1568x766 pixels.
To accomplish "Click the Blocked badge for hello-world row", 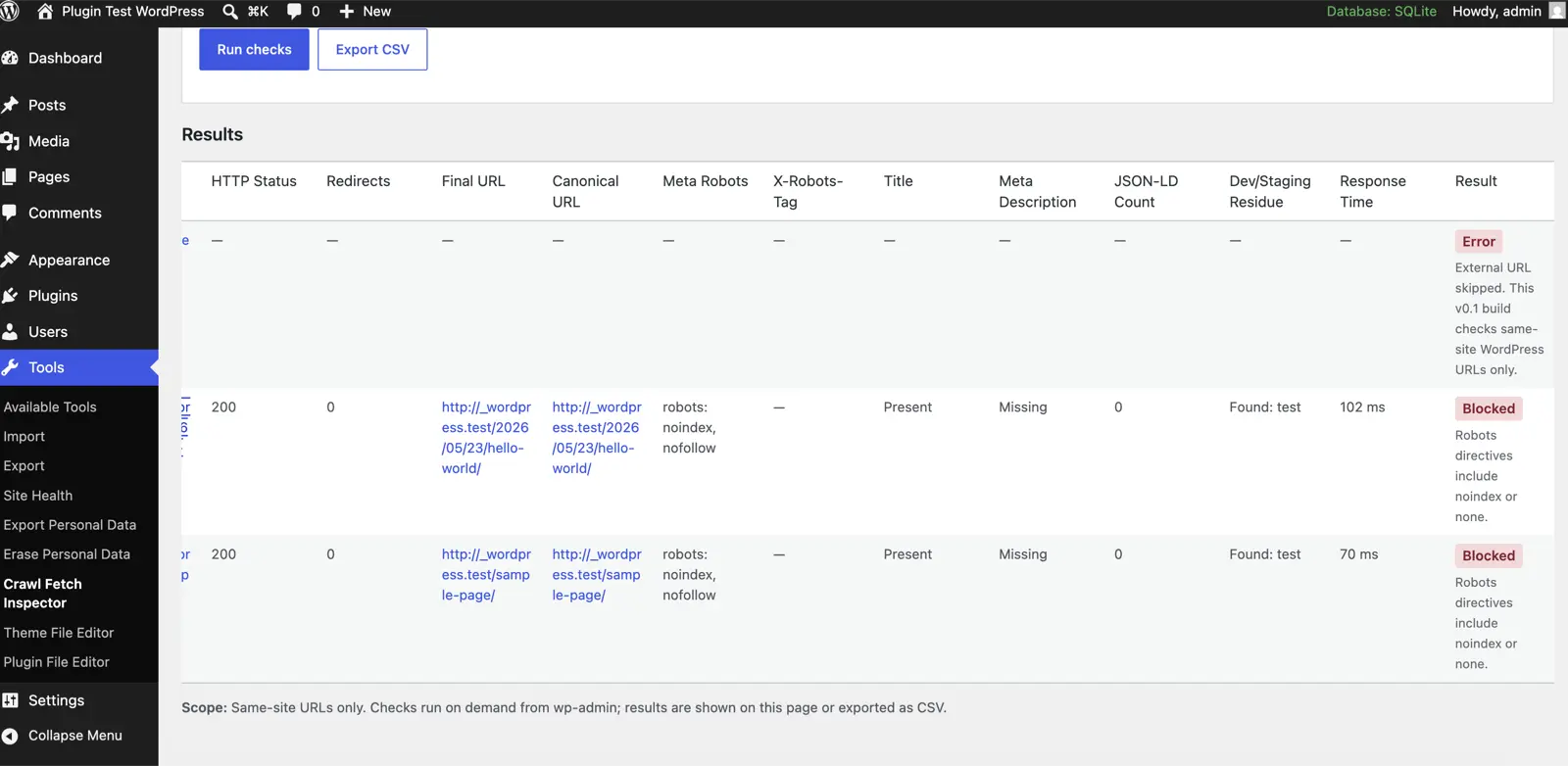I will [x=1489, y=408].
